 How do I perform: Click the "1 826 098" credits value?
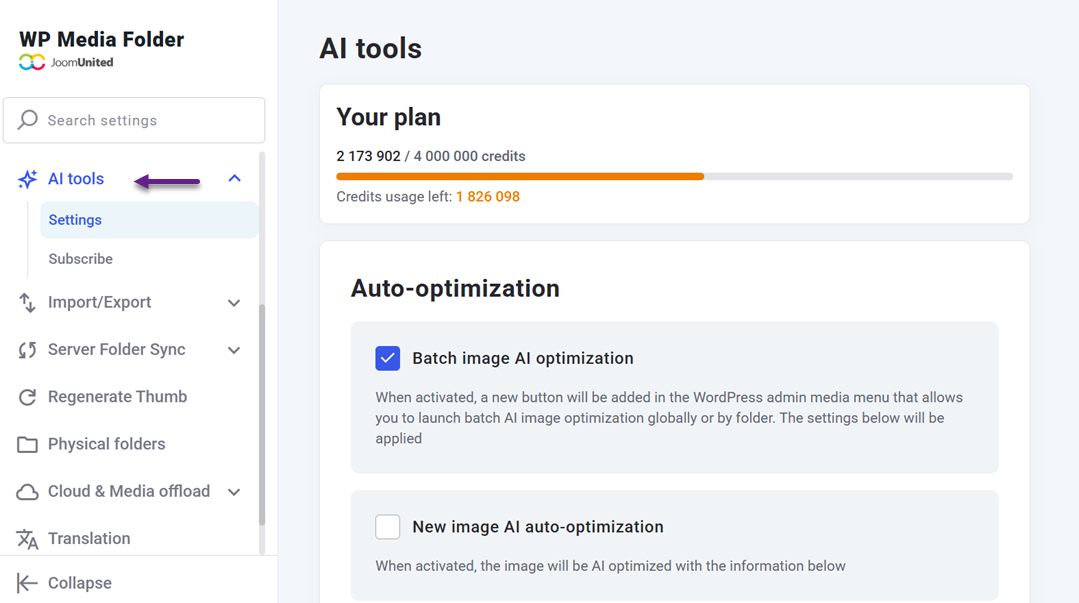pos(488,197)
